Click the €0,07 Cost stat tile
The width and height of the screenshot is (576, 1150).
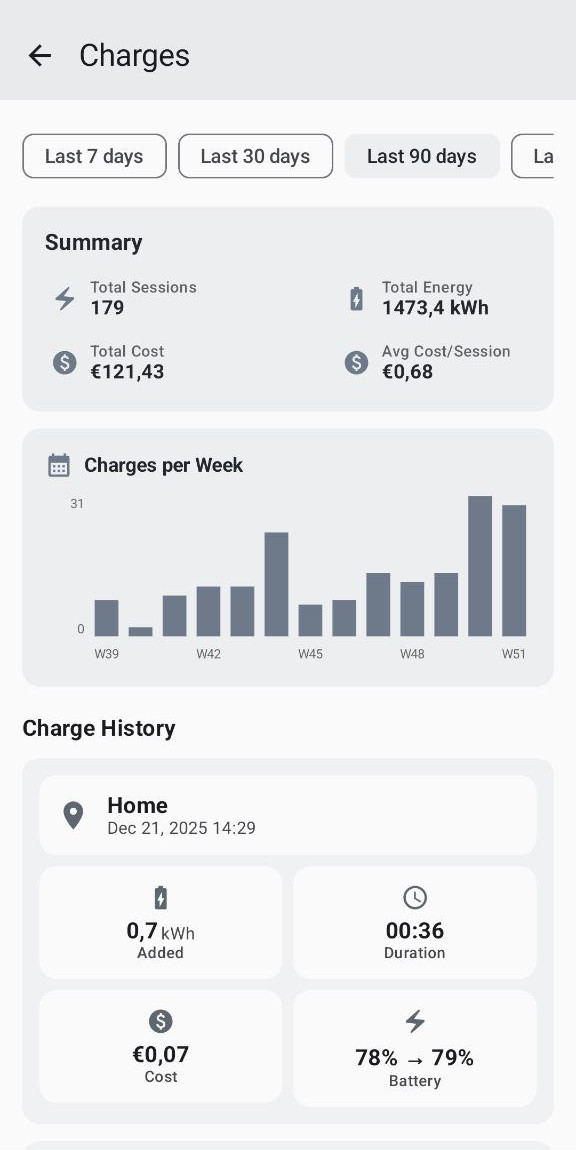point(160,1045)
